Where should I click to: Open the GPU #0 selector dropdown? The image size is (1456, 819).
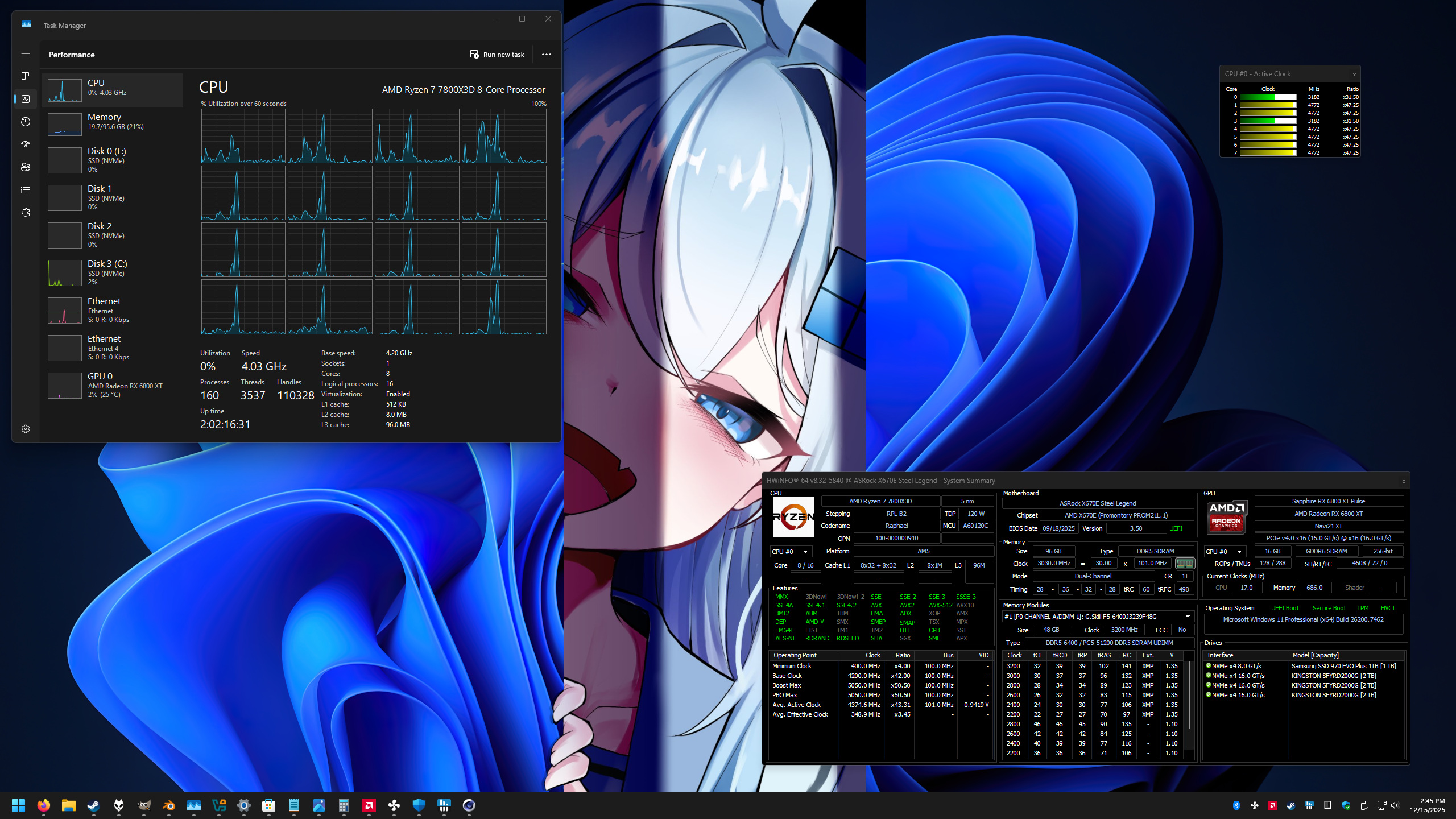[1225, 552]
